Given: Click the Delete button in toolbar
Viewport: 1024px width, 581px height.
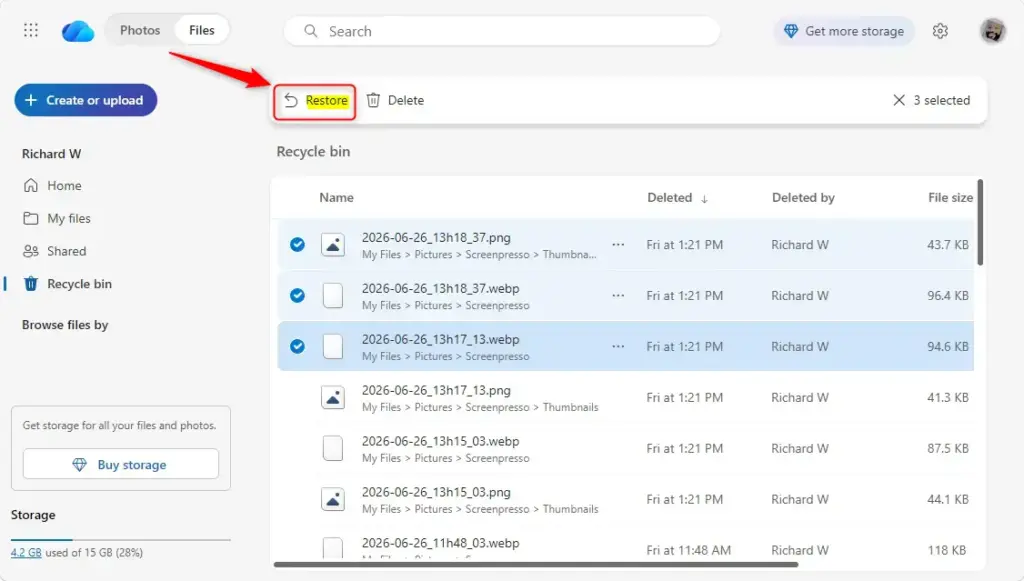Looking at the screenshot, I should click(396, 101).
